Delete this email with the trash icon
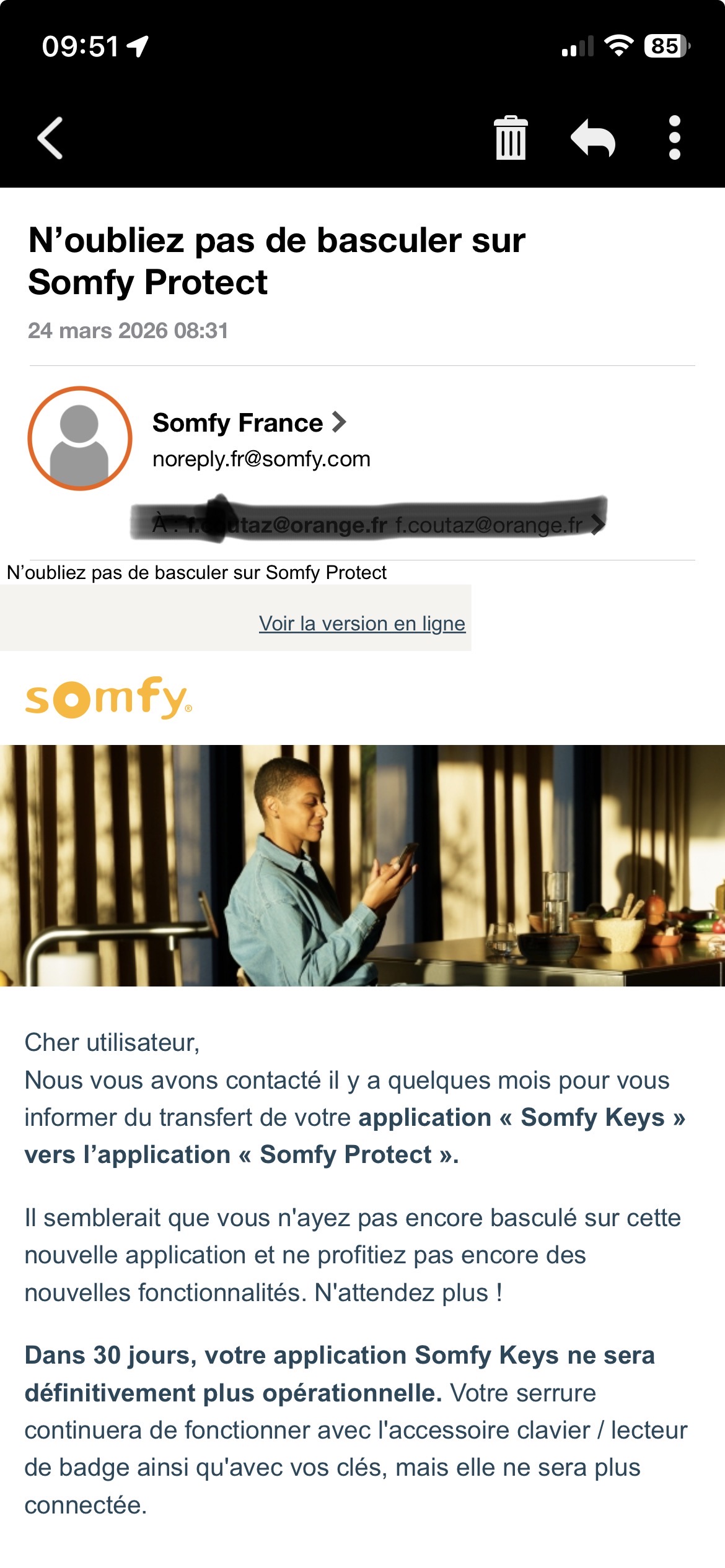Screen dimensions: 725x1568 (511, 137)
